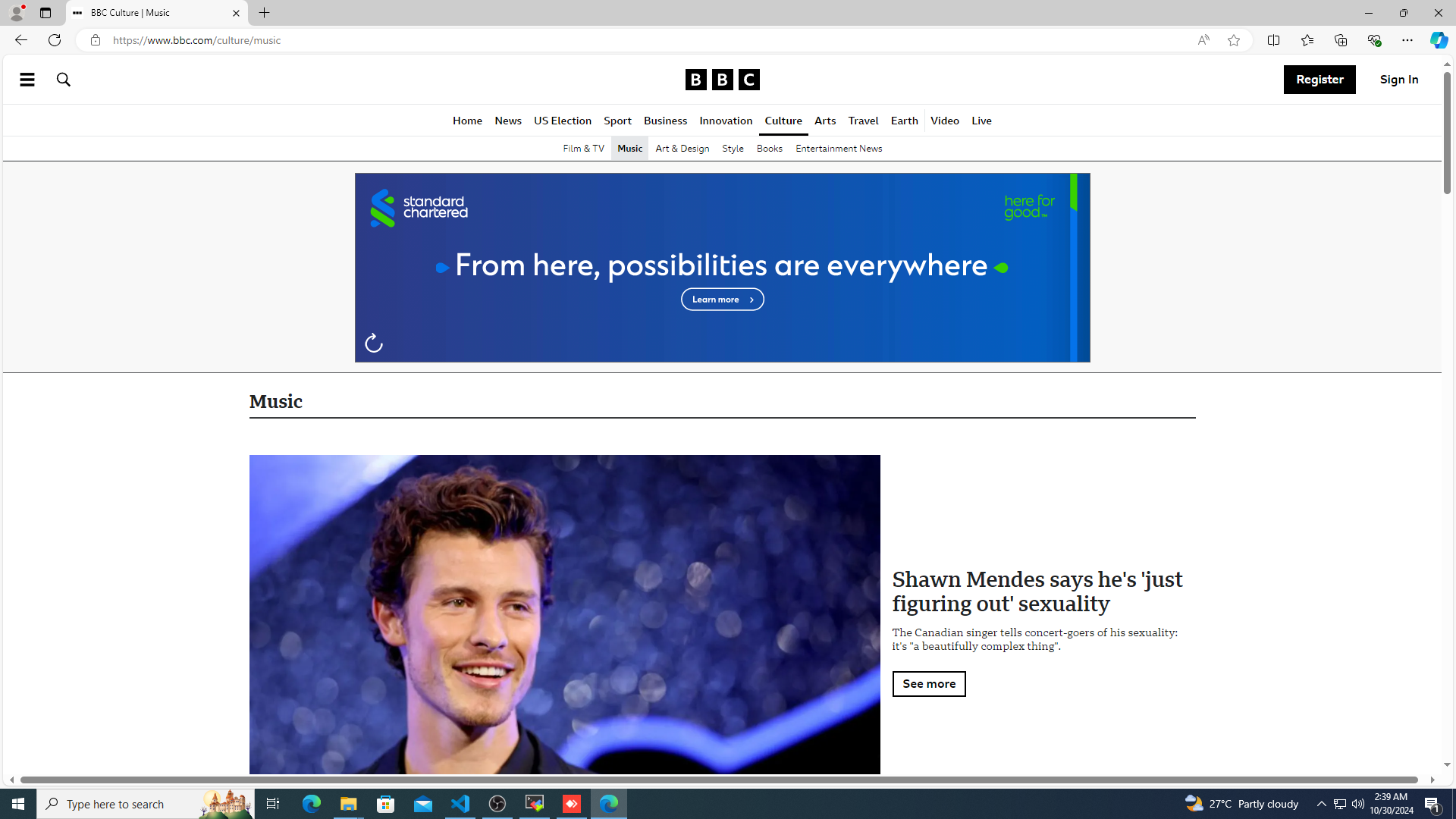Open Edge Settings and more menu
The image size is (1456, 819).
tap(1407, 40)
